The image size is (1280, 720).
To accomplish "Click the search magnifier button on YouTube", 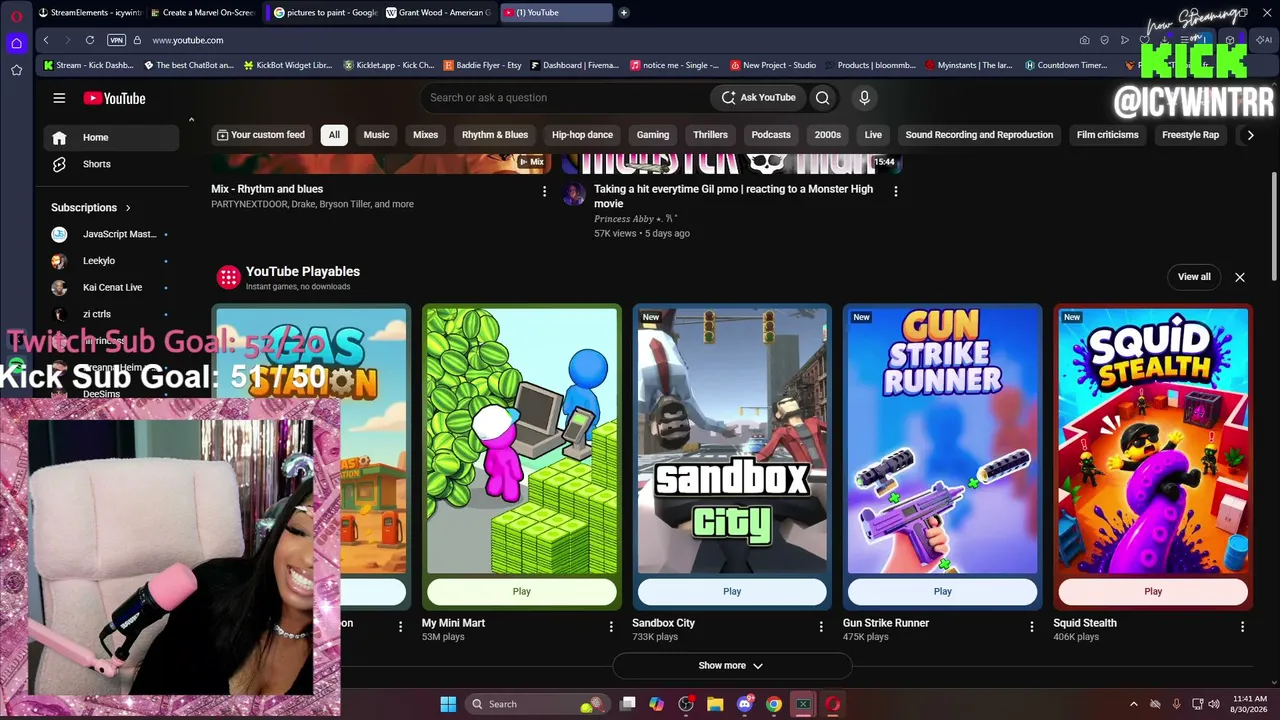I will 822,98.
